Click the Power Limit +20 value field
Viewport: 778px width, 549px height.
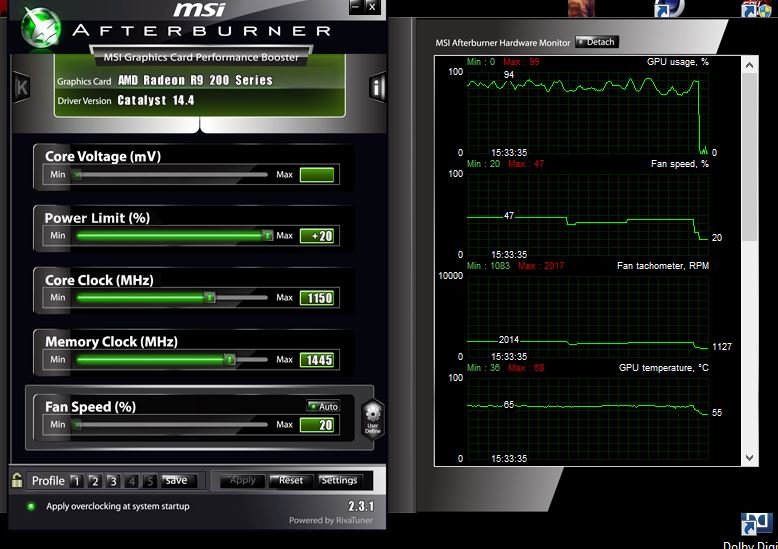(317, 236)
